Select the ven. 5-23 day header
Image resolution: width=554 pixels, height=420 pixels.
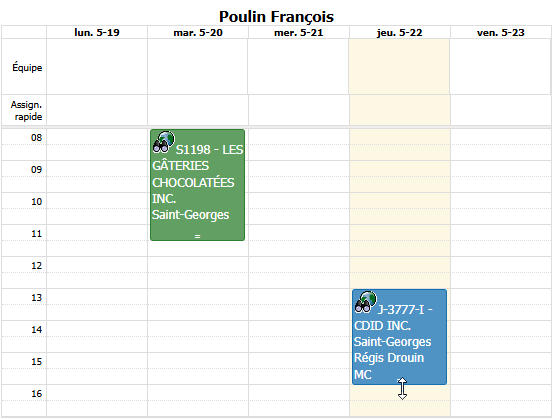(501, 32)
